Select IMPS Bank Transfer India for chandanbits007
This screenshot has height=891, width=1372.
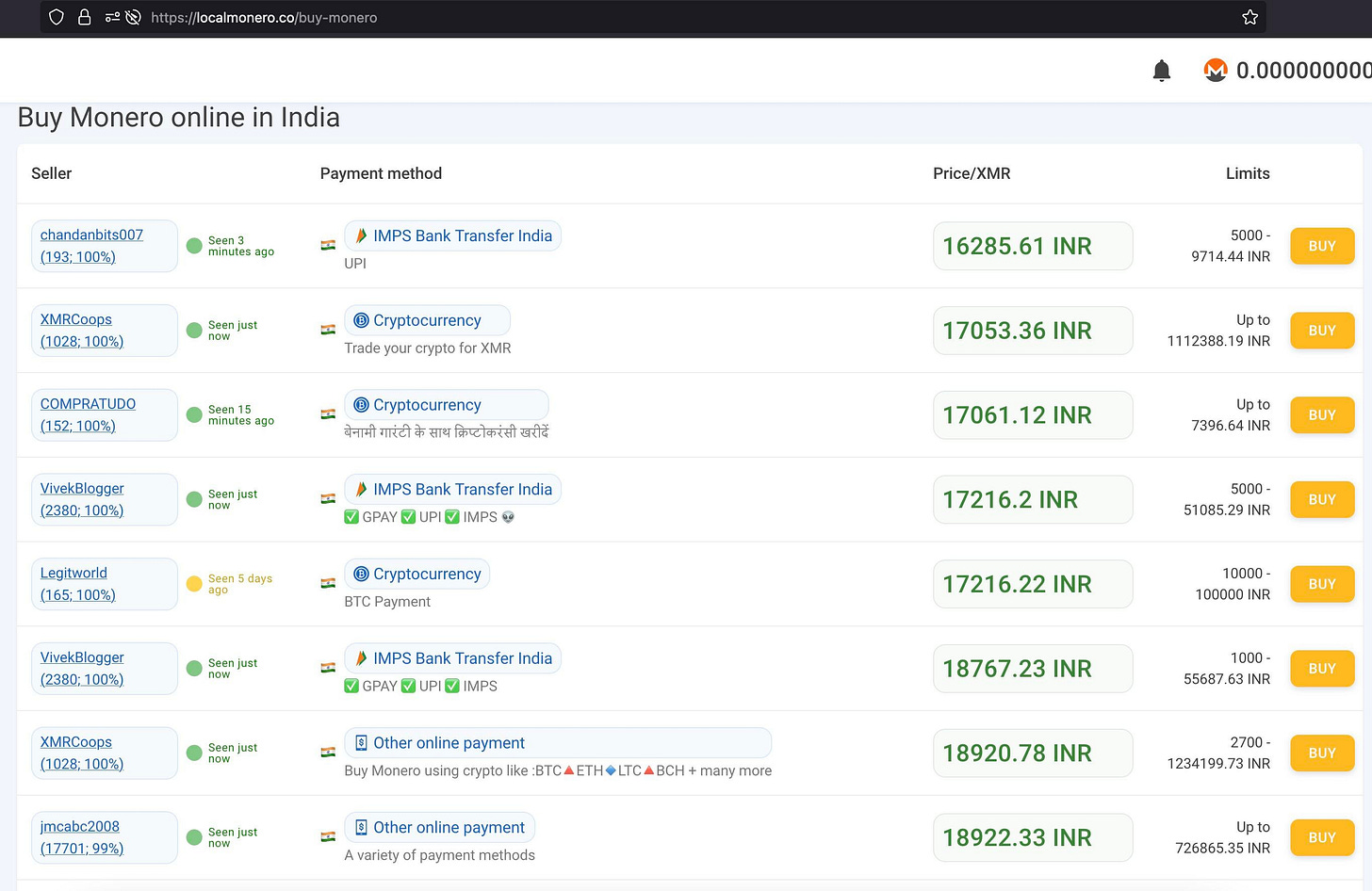453,235
